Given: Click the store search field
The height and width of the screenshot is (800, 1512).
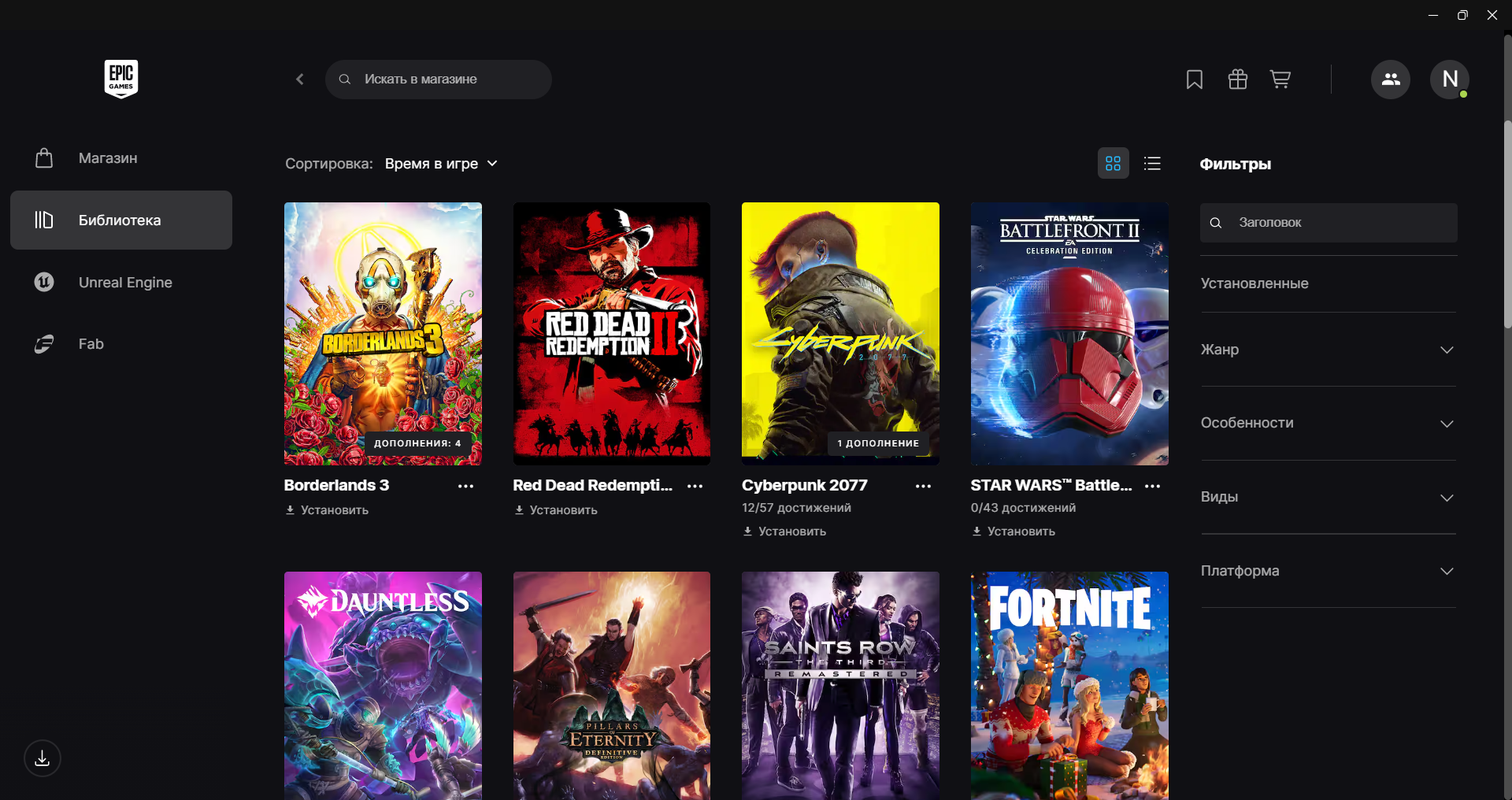Looking at the screenshot, I should click(439, 79).
